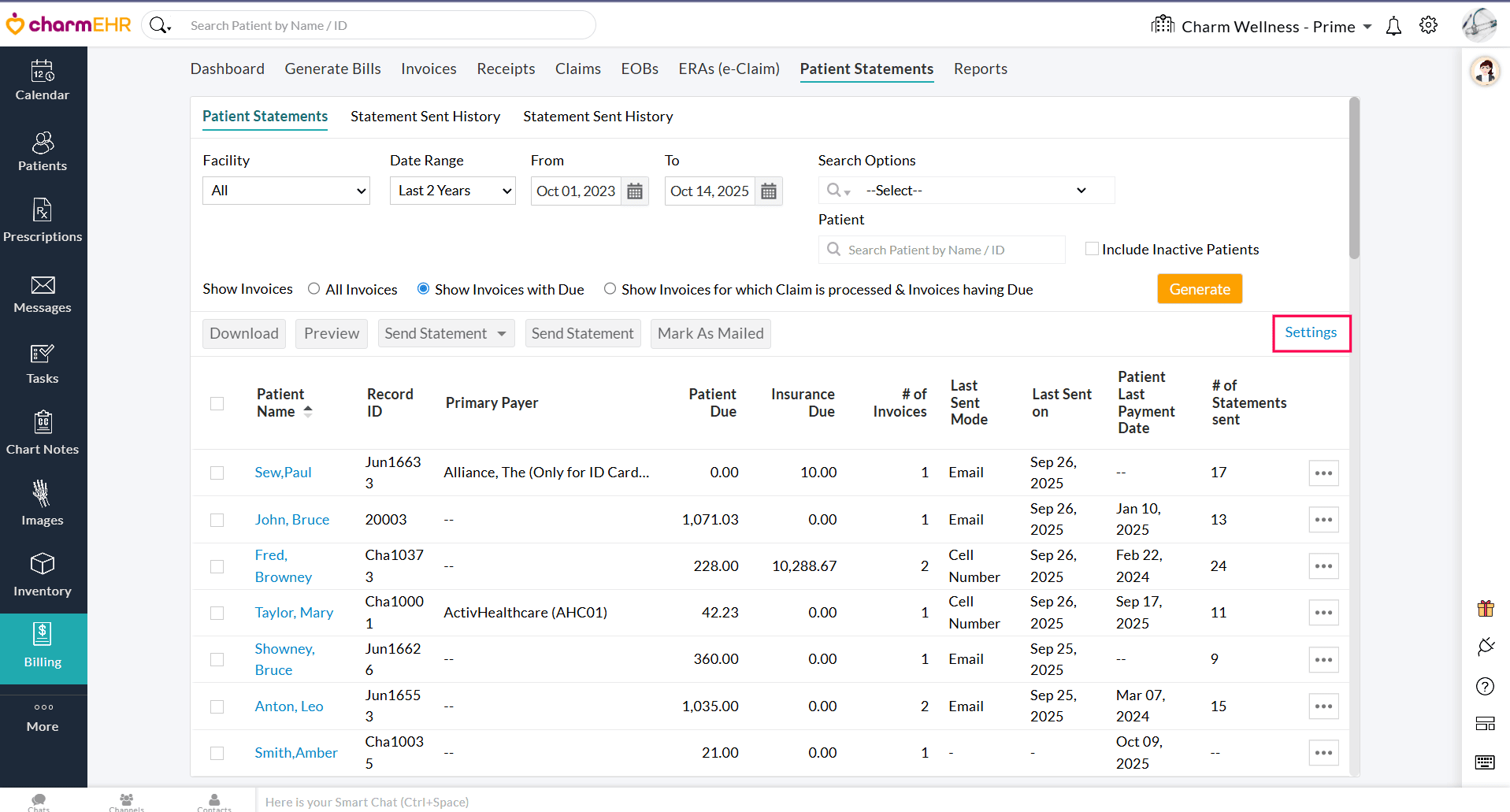Viewport: 1510px width, 812px height.
Task: Click the gift icon on right panel
Action: click(1485, 608)
